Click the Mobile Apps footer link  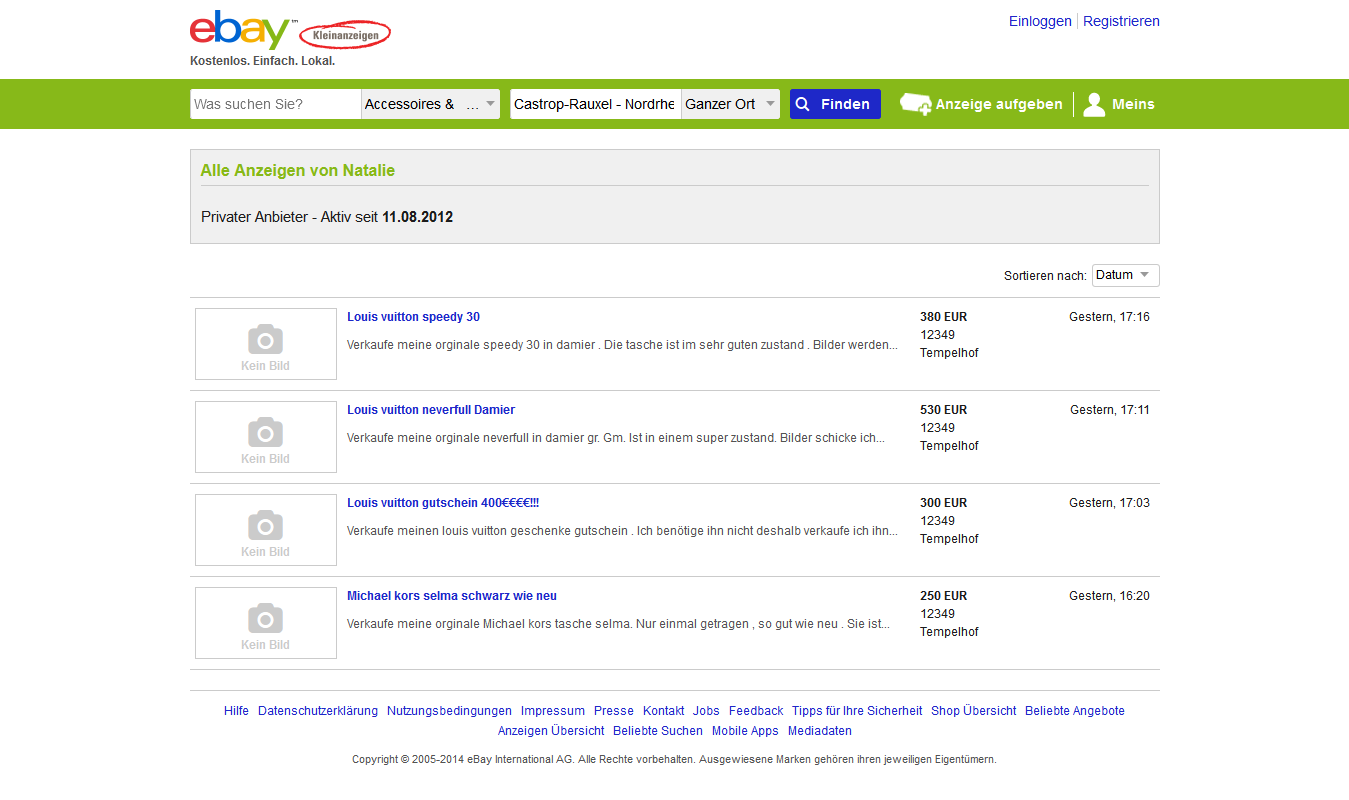tap(745, 731)
